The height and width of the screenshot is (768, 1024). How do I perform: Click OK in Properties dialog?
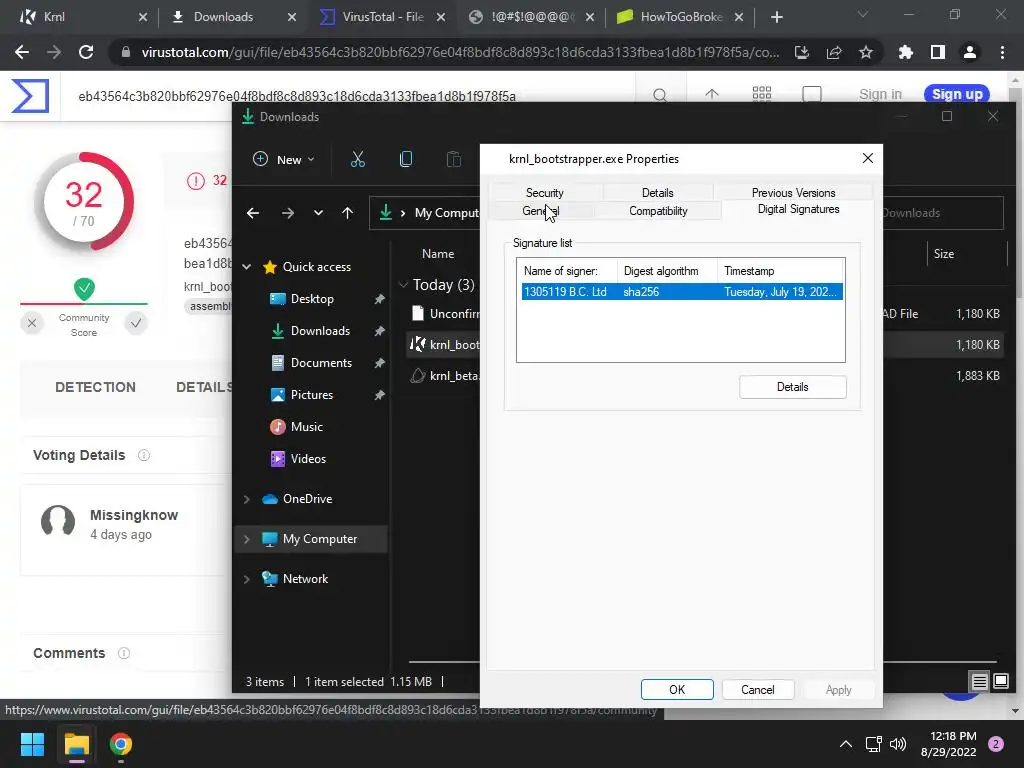click(677, 690)
